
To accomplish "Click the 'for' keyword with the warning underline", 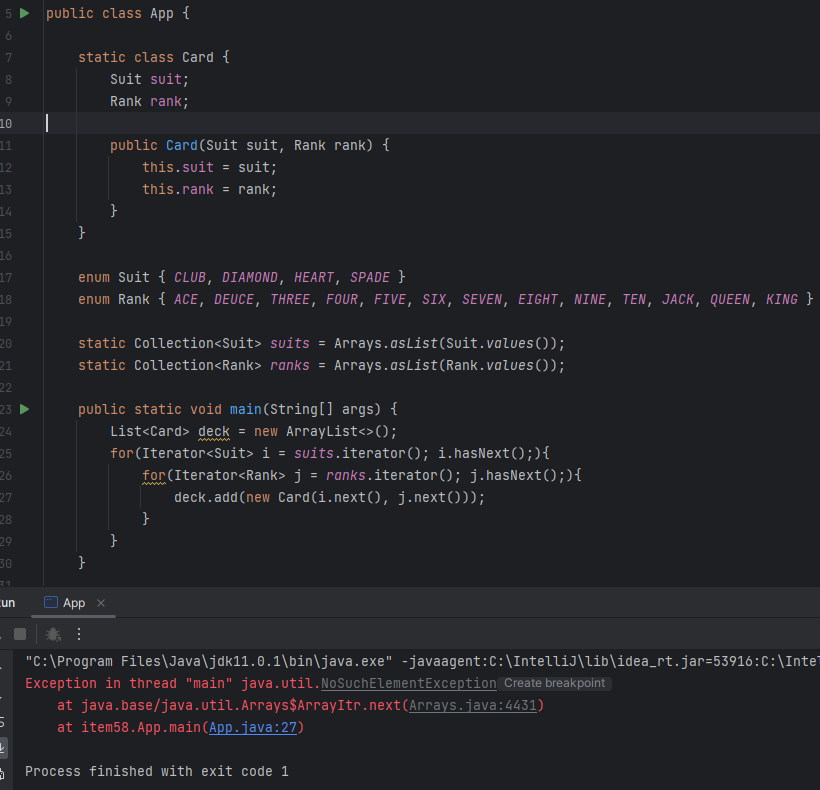I will click(x=154, y=475).
